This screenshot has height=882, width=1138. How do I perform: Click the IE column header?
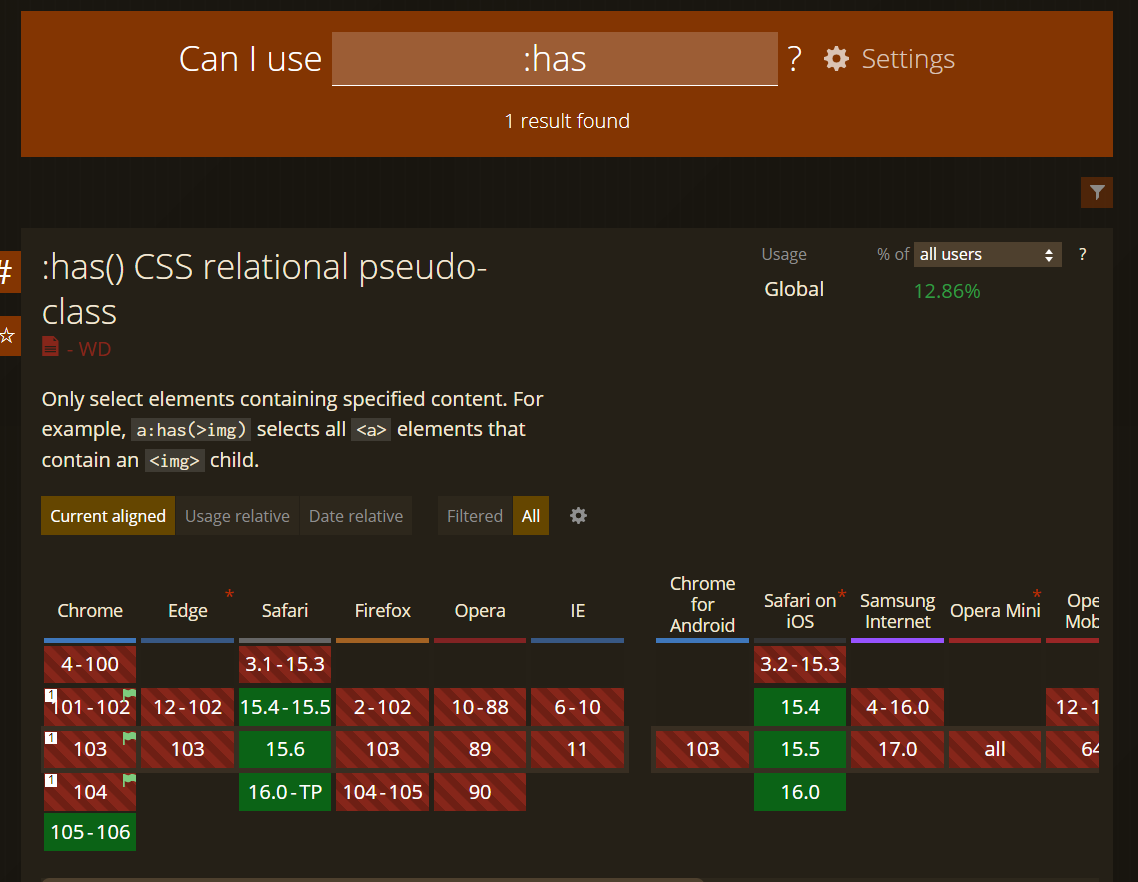(x=578, y=611)
